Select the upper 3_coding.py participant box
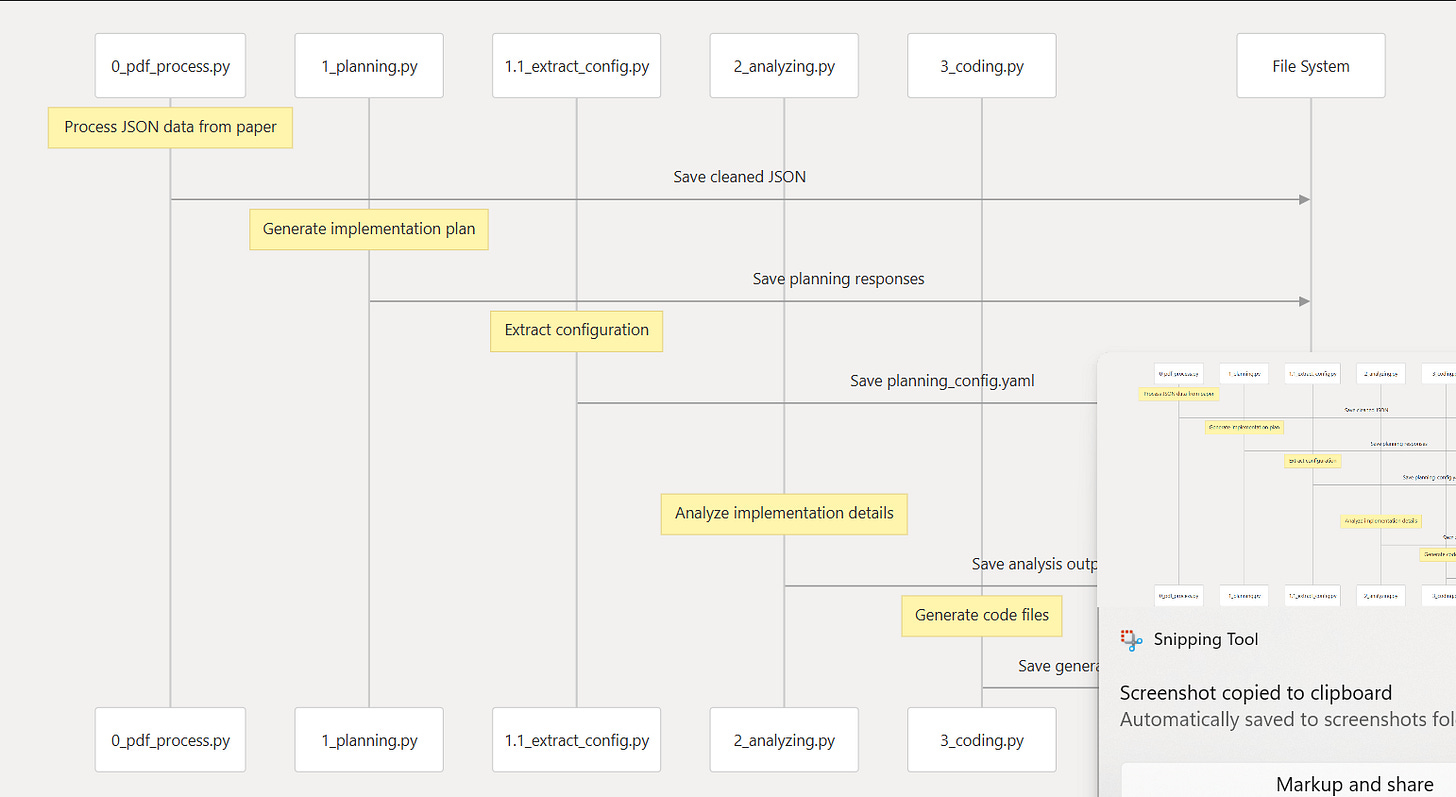1456x797 pixels. [x=982, y=66]
